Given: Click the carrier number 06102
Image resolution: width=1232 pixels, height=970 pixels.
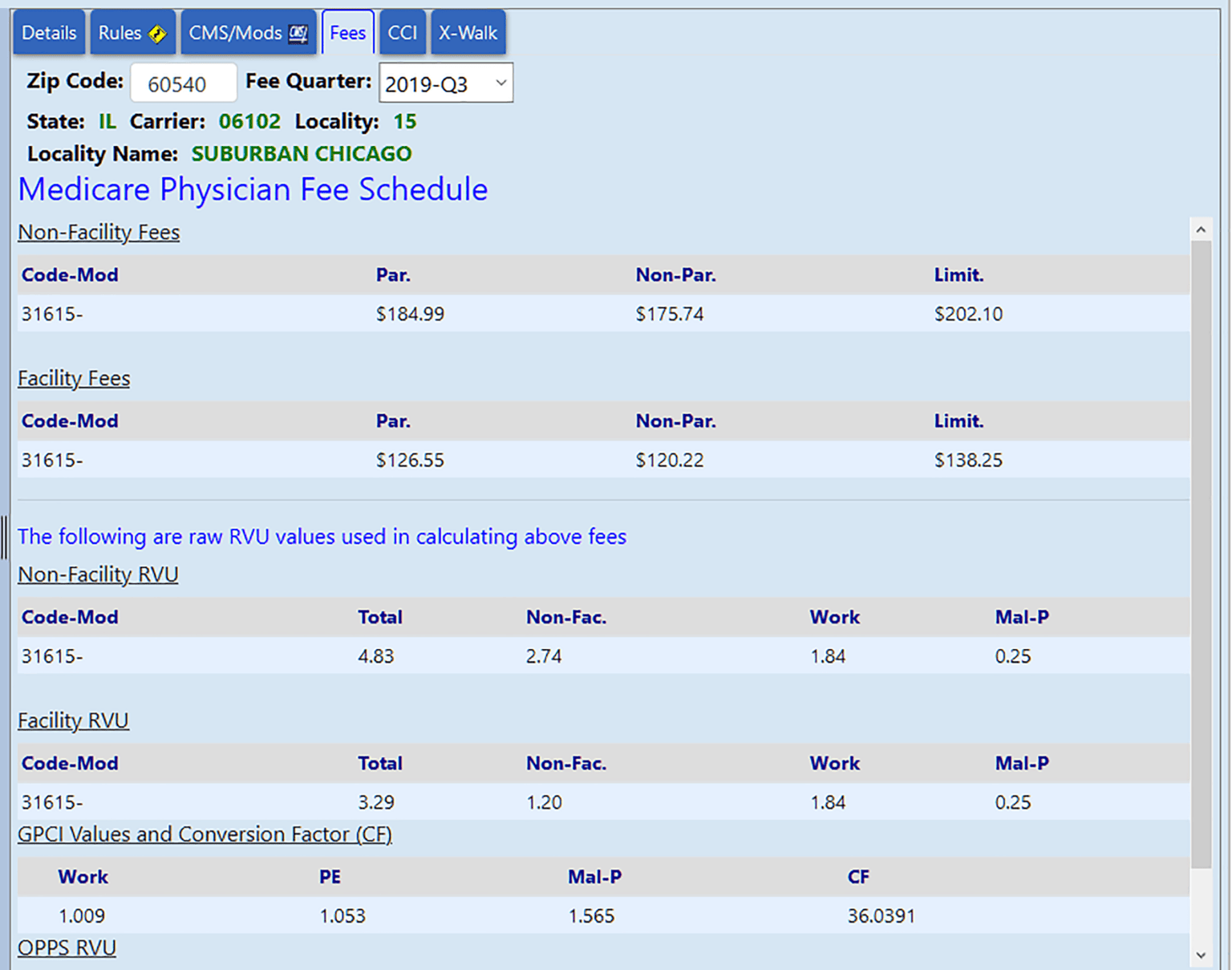Looking at the screenshot, I should click(249, 121).
